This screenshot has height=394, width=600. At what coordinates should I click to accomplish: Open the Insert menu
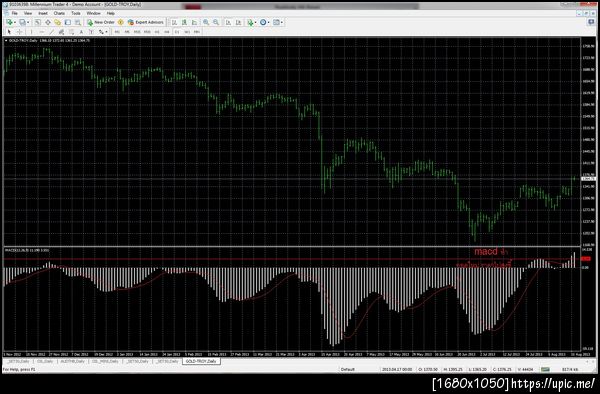pos(43,13)
